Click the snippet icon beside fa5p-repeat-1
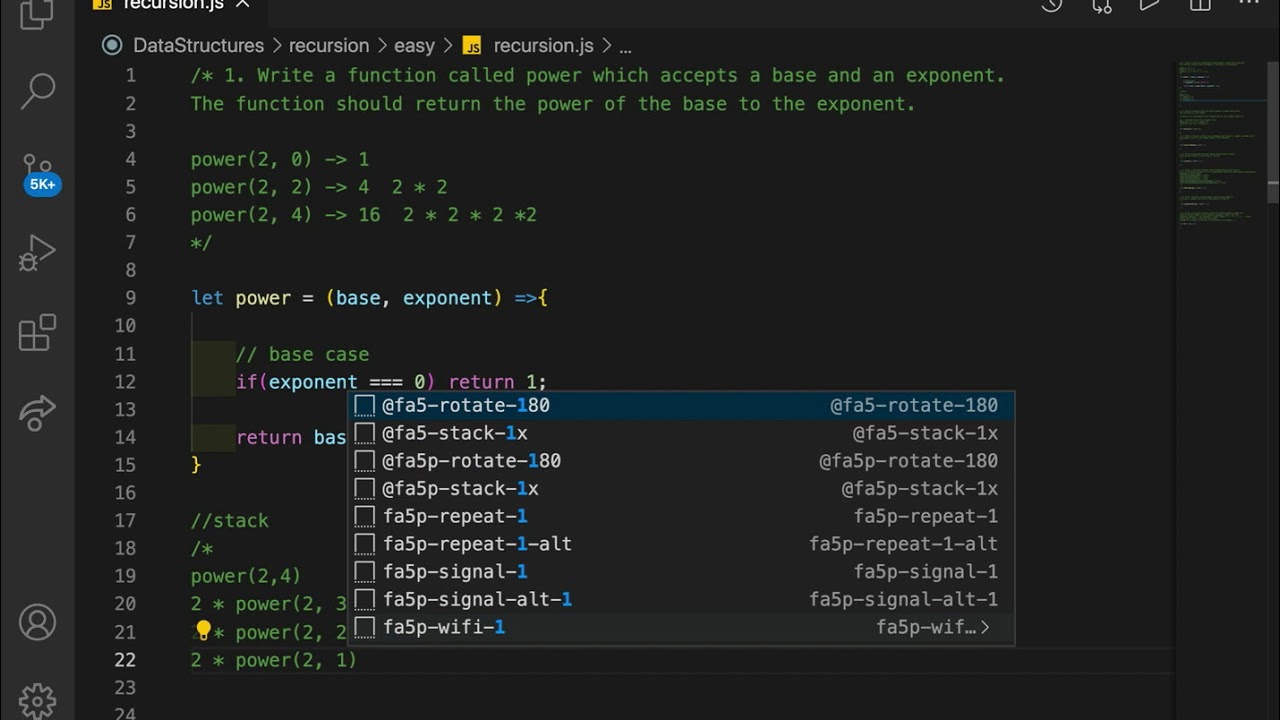Viewport: 1280px width, 720px height. pyautogui.click(x=365, y=516)
